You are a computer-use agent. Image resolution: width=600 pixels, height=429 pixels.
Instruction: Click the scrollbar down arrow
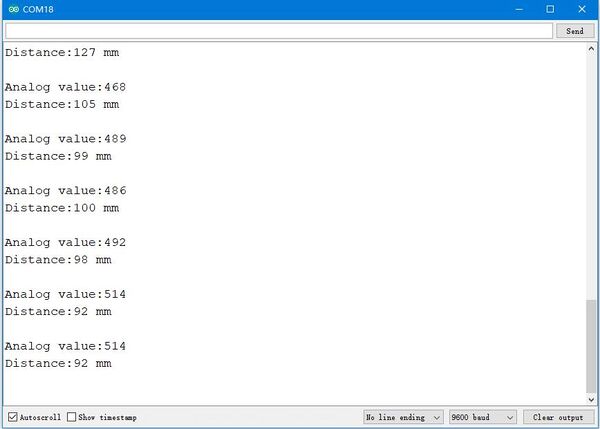[591, 400]
